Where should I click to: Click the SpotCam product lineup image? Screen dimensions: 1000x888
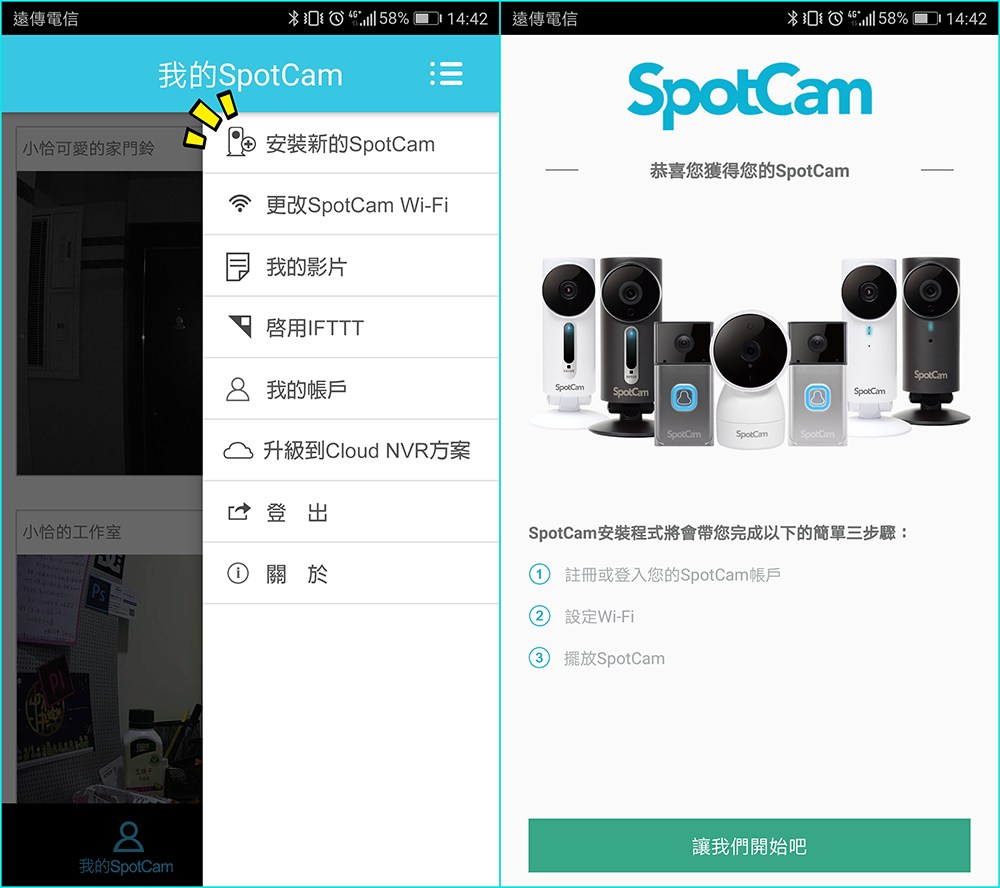tap(749, 352)
